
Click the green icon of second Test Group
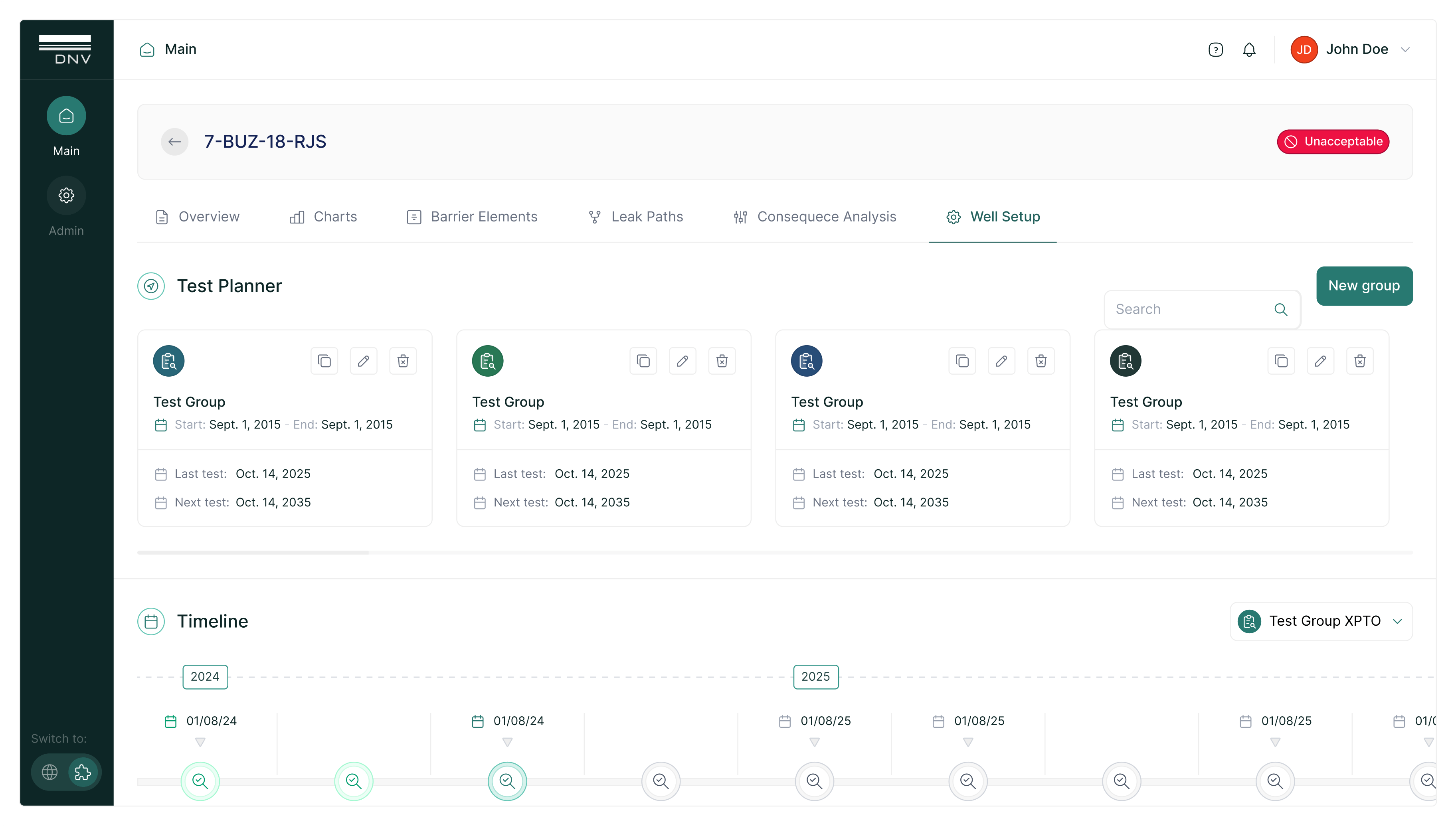point(487,361)
